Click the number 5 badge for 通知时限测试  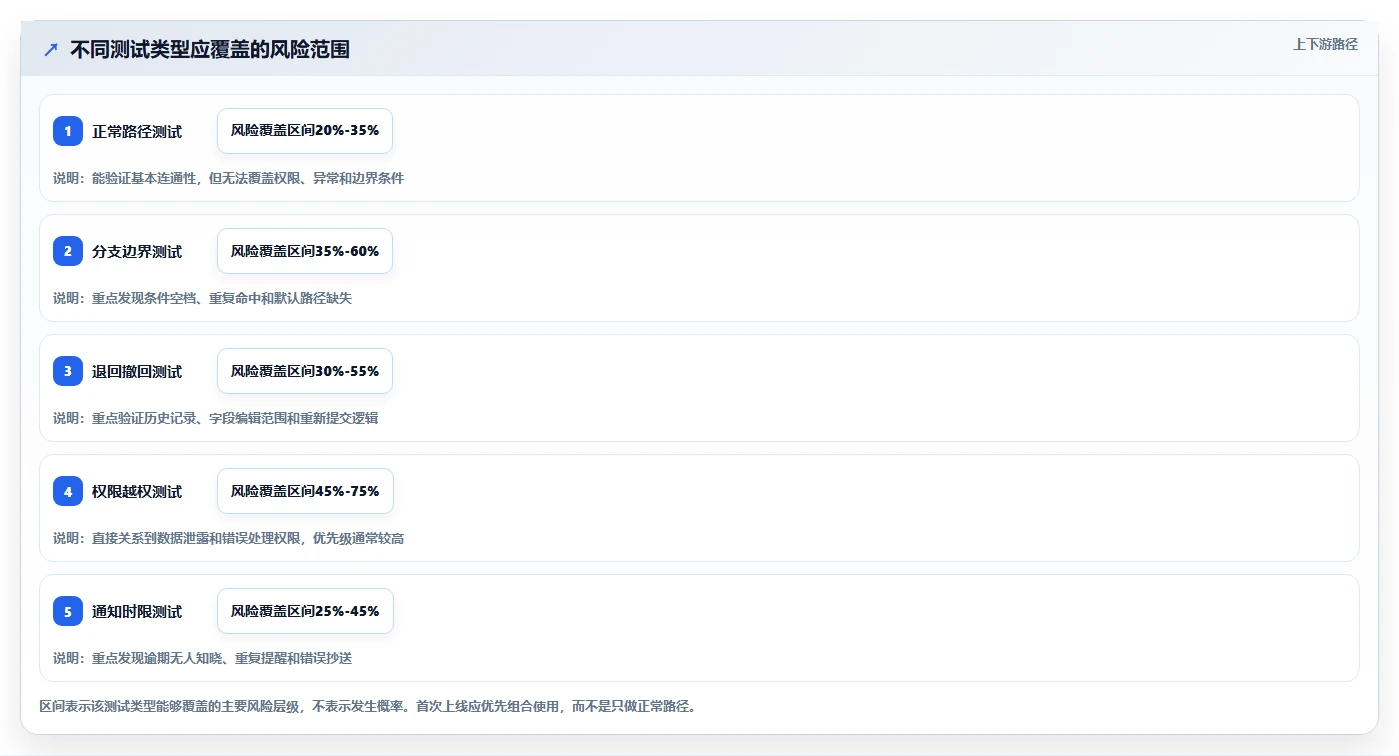(x=68, y=611)
